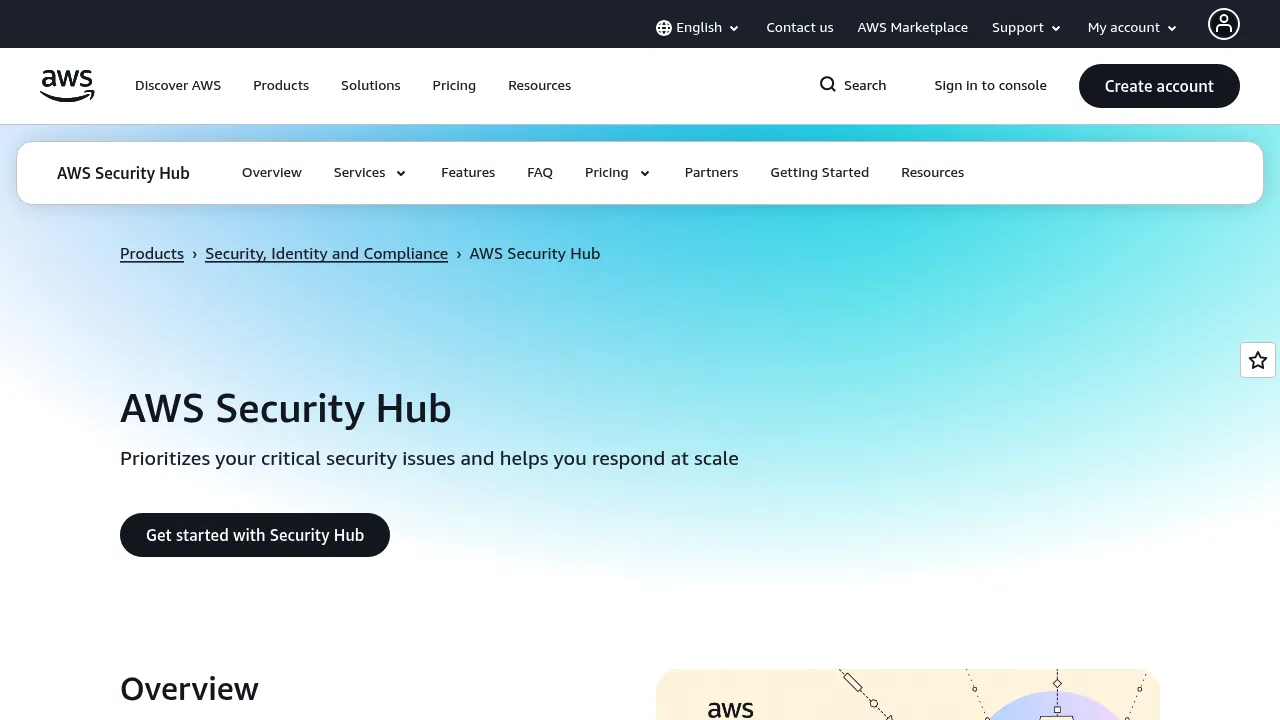
Task: Expand the English language dropdown
Action: click(x=698, y=28)
